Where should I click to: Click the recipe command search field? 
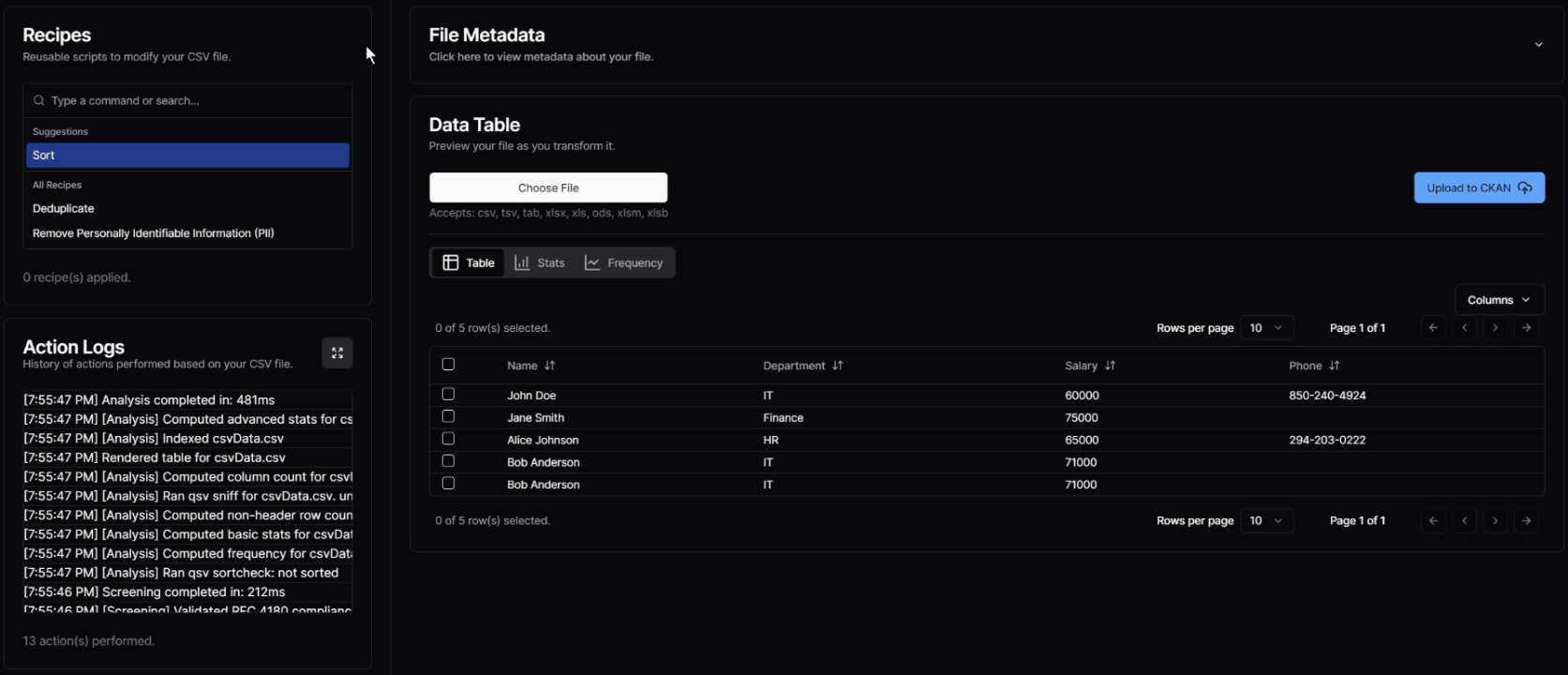point(187,100)
